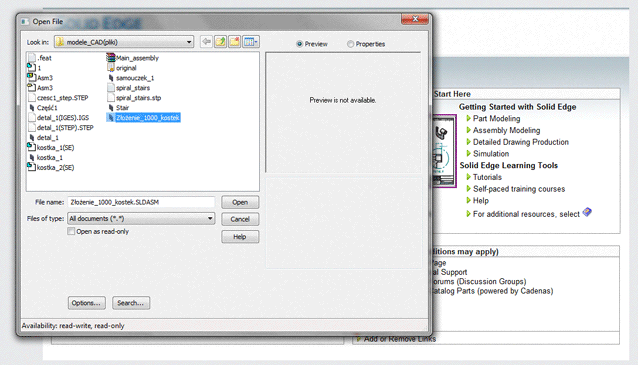
Task: Click the help book icon beside additional resources
Action: [x=587, y=212]
